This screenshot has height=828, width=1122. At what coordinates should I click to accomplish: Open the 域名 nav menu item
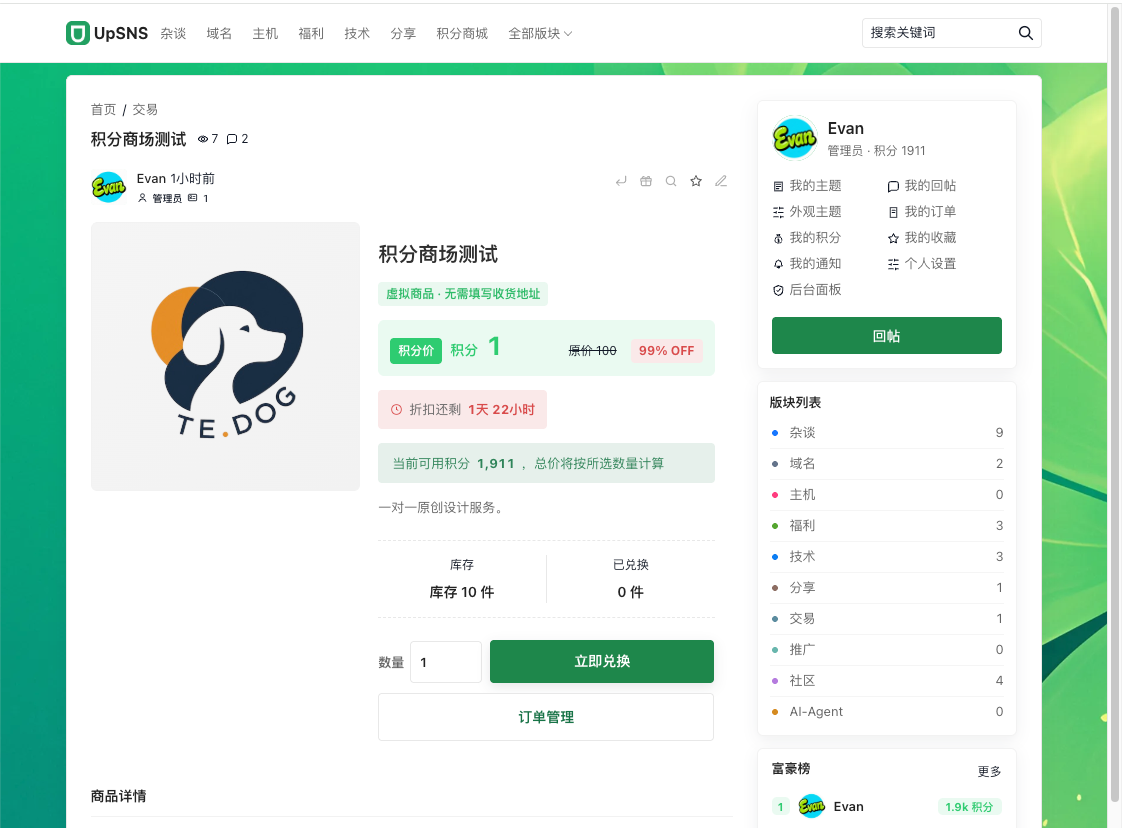click(219, 34)
